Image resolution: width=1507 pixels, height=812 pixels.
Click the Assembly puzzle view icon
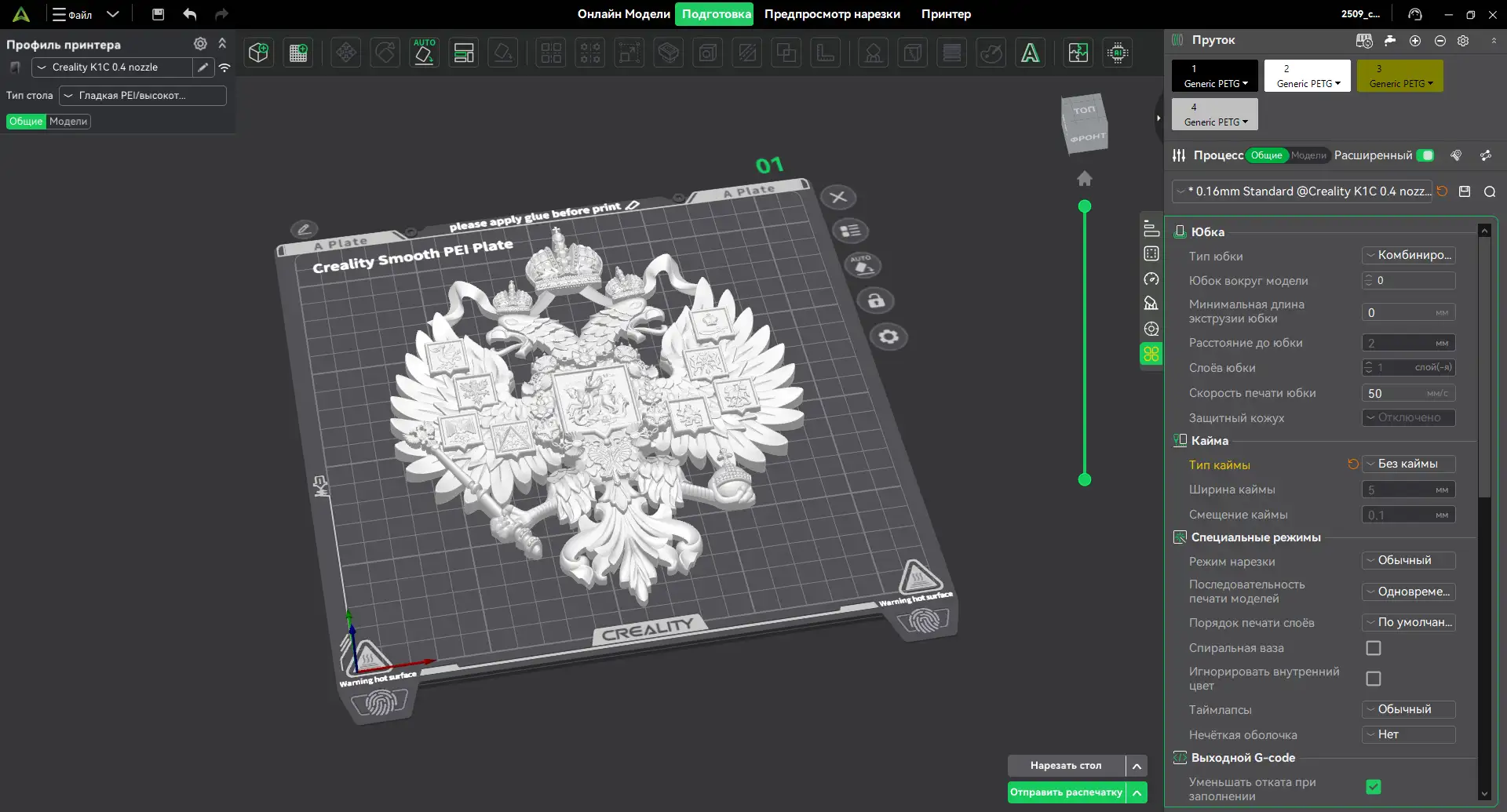coord(1078,53)
